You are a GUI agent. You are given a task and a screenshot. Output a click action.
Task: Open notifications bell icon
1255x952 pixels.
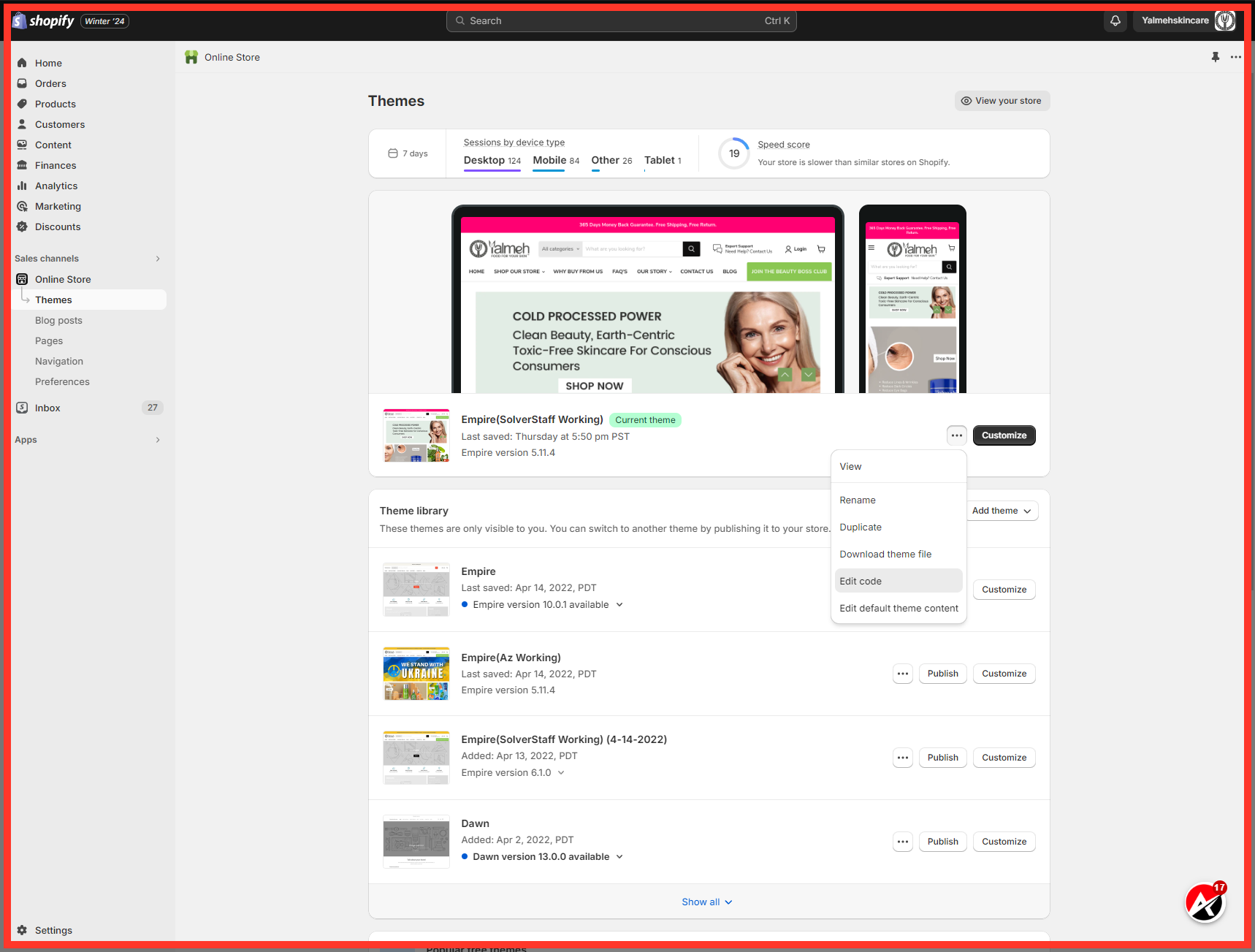click(1115, 20)
